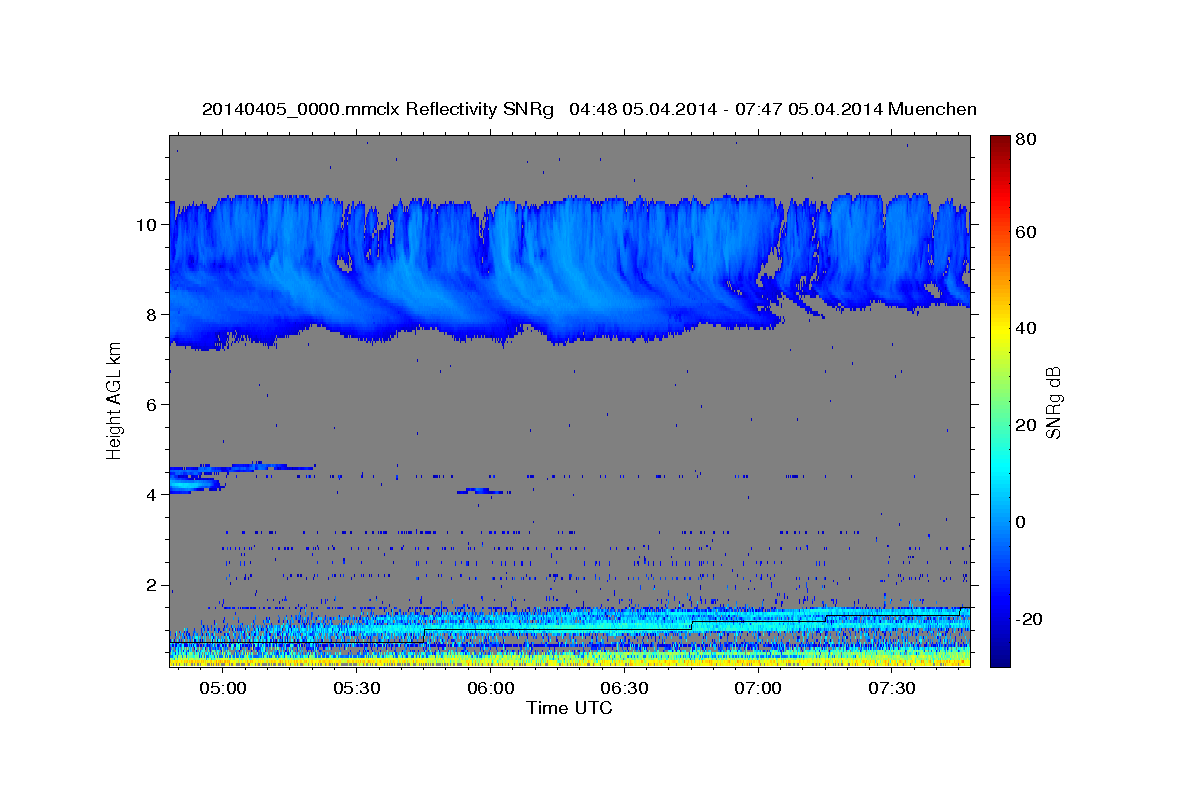Click the colorbar value 60
Image resolution: width=1200 pixels, height=800 pixels.
coord(1025,232)
